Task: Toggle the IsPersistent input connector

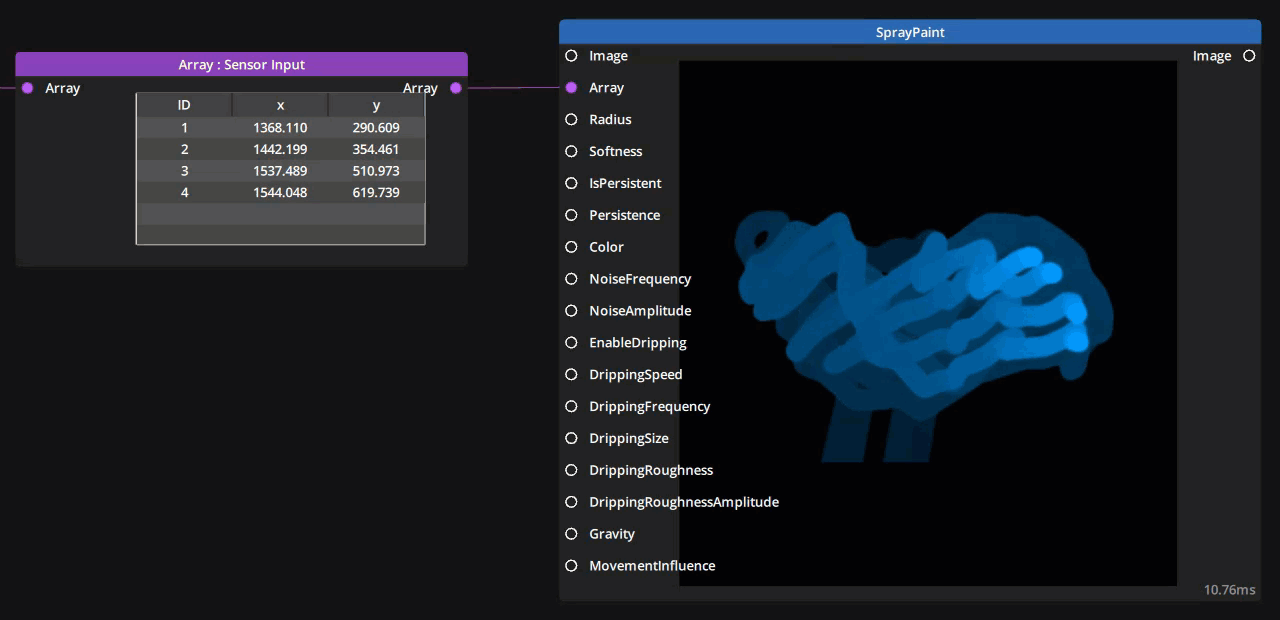Action: click(x=570, y=183)
